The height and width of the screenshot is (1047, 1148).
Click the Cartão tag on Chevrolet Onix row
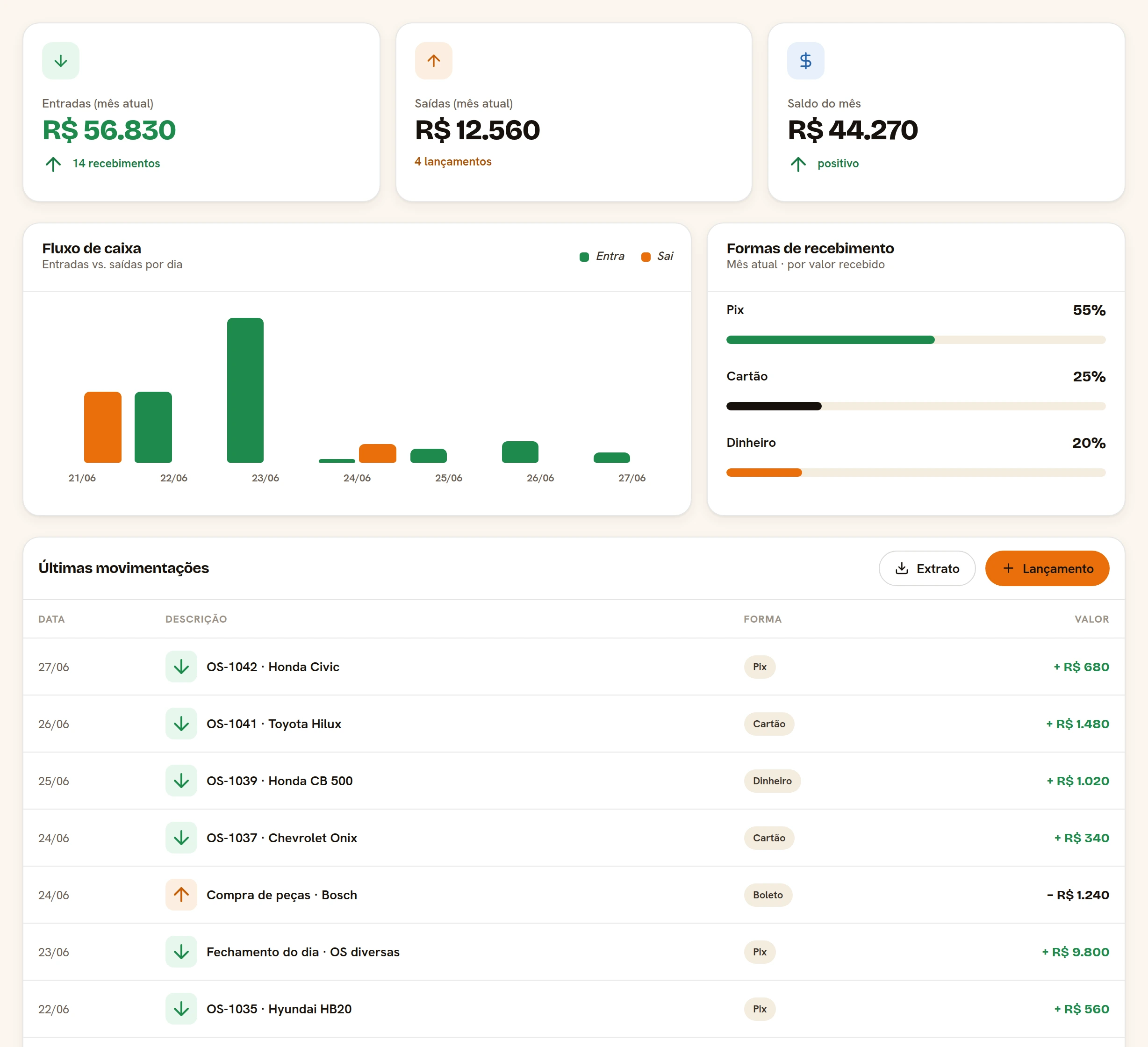[769, 838]
